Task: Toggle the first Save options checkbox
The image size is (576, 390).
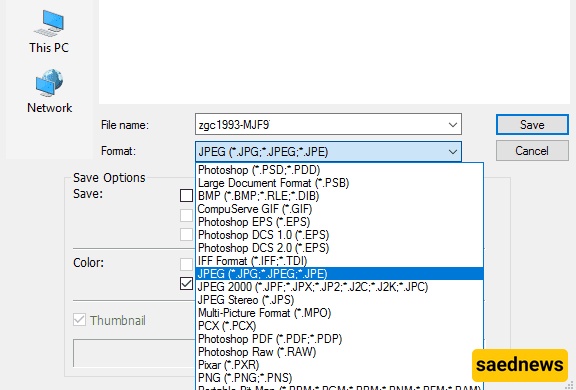Action: click(186, 195)
